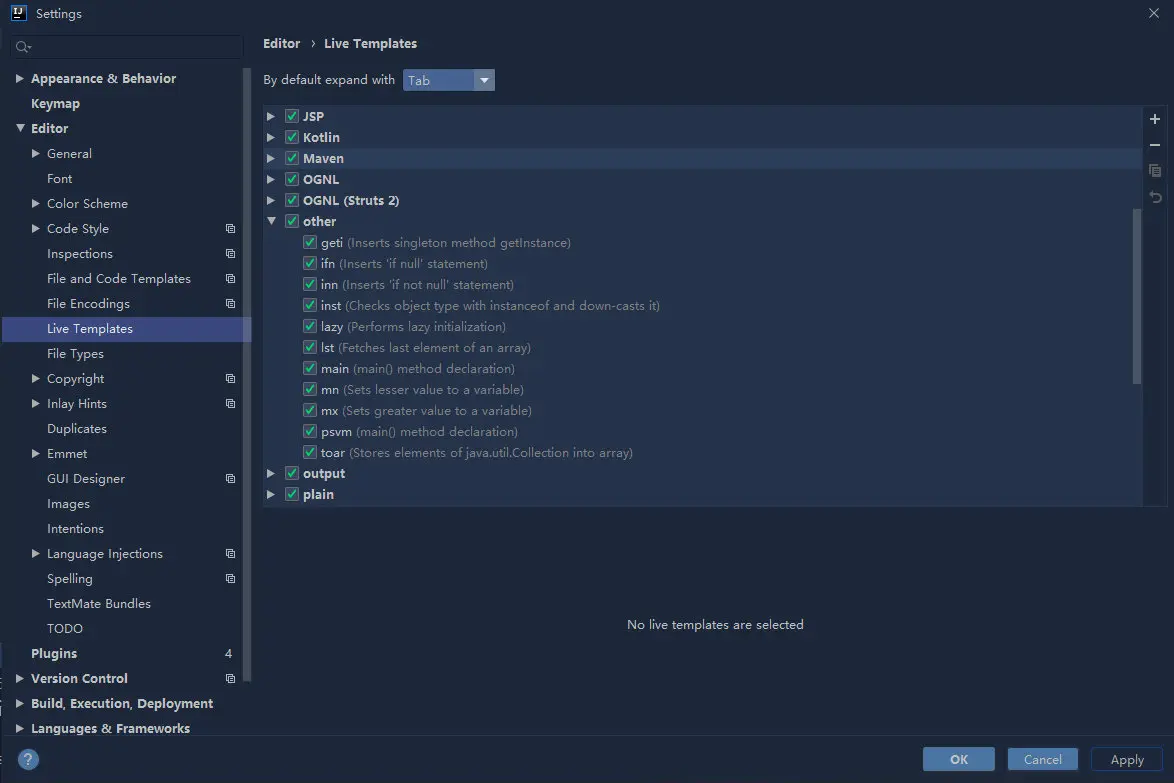
Task: Click the copy-settings icon beside Code Style
Action: pos(230,228)
